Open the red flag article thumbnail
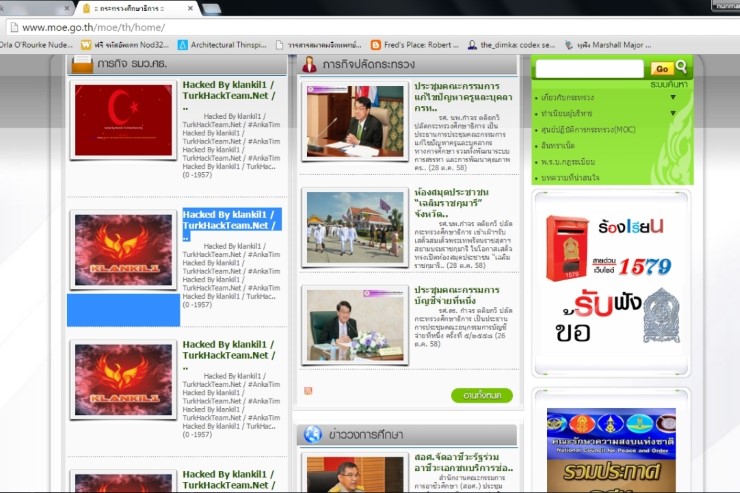This screenshot has width=740, height=493. pos(123,120)
